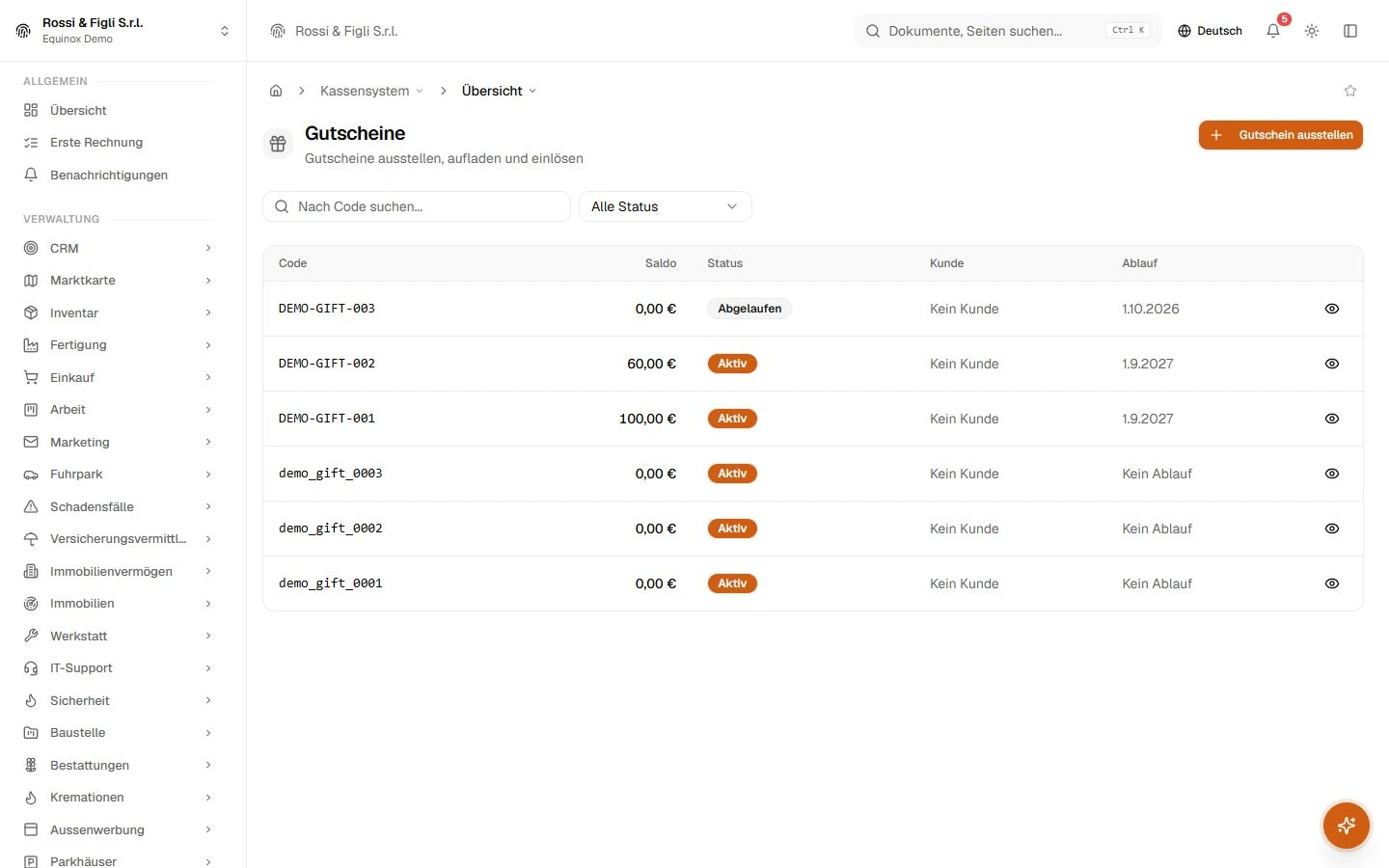Switch language via Deutsch button
Viewport: 1389px width, 868px height.
coord(1210,31)
